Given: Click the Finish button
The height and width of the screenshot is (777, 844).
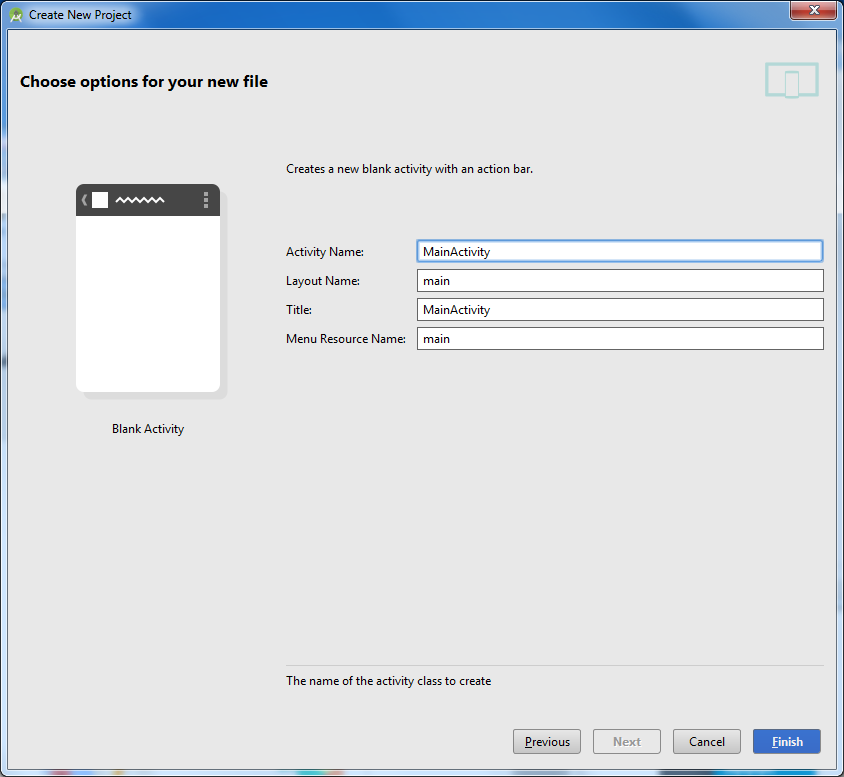Looking at the screenshot, I should tap(786, 741).
